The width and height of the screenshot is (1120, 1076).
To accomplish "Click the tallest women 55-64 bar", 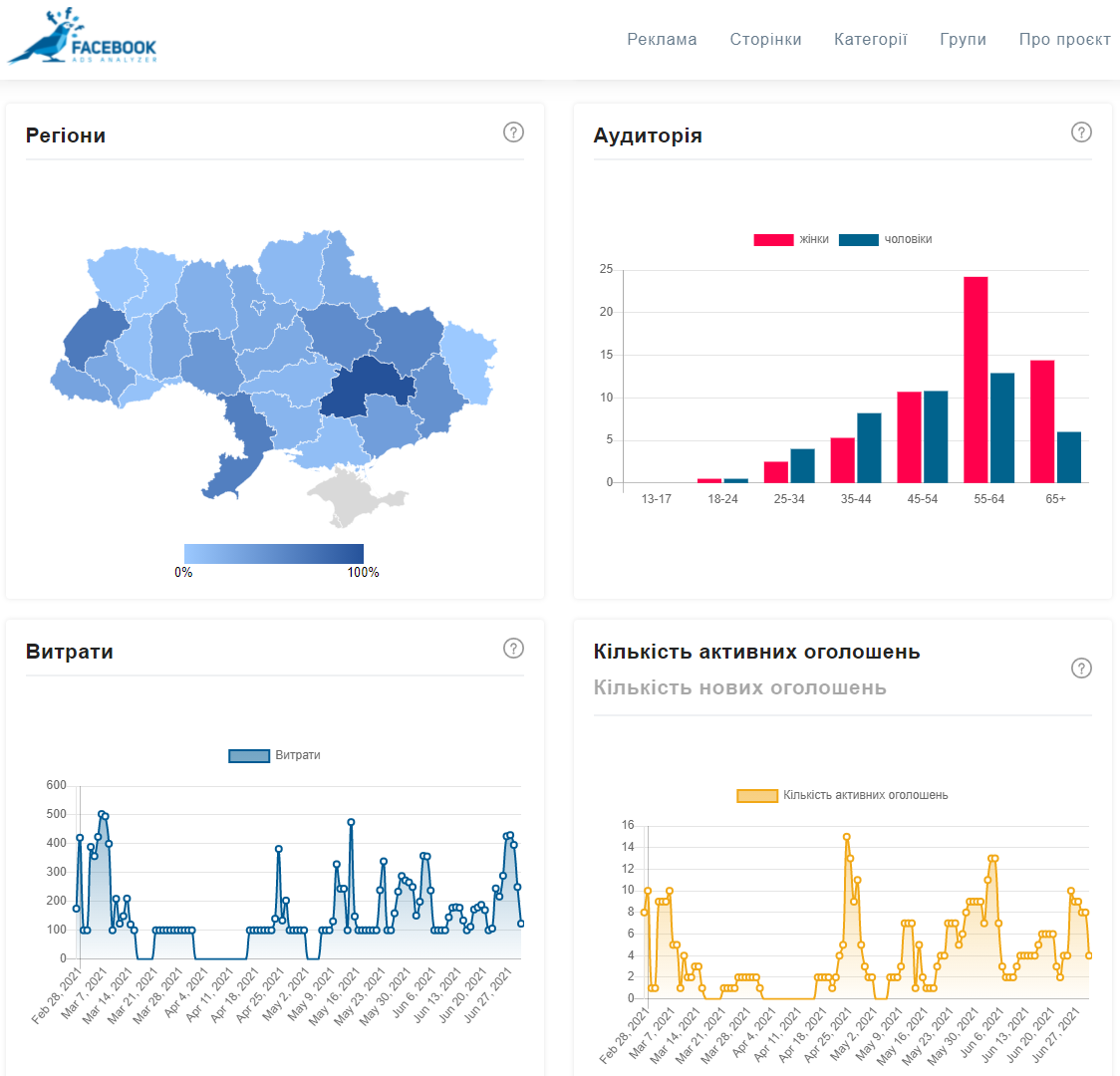I will point(976,379).
